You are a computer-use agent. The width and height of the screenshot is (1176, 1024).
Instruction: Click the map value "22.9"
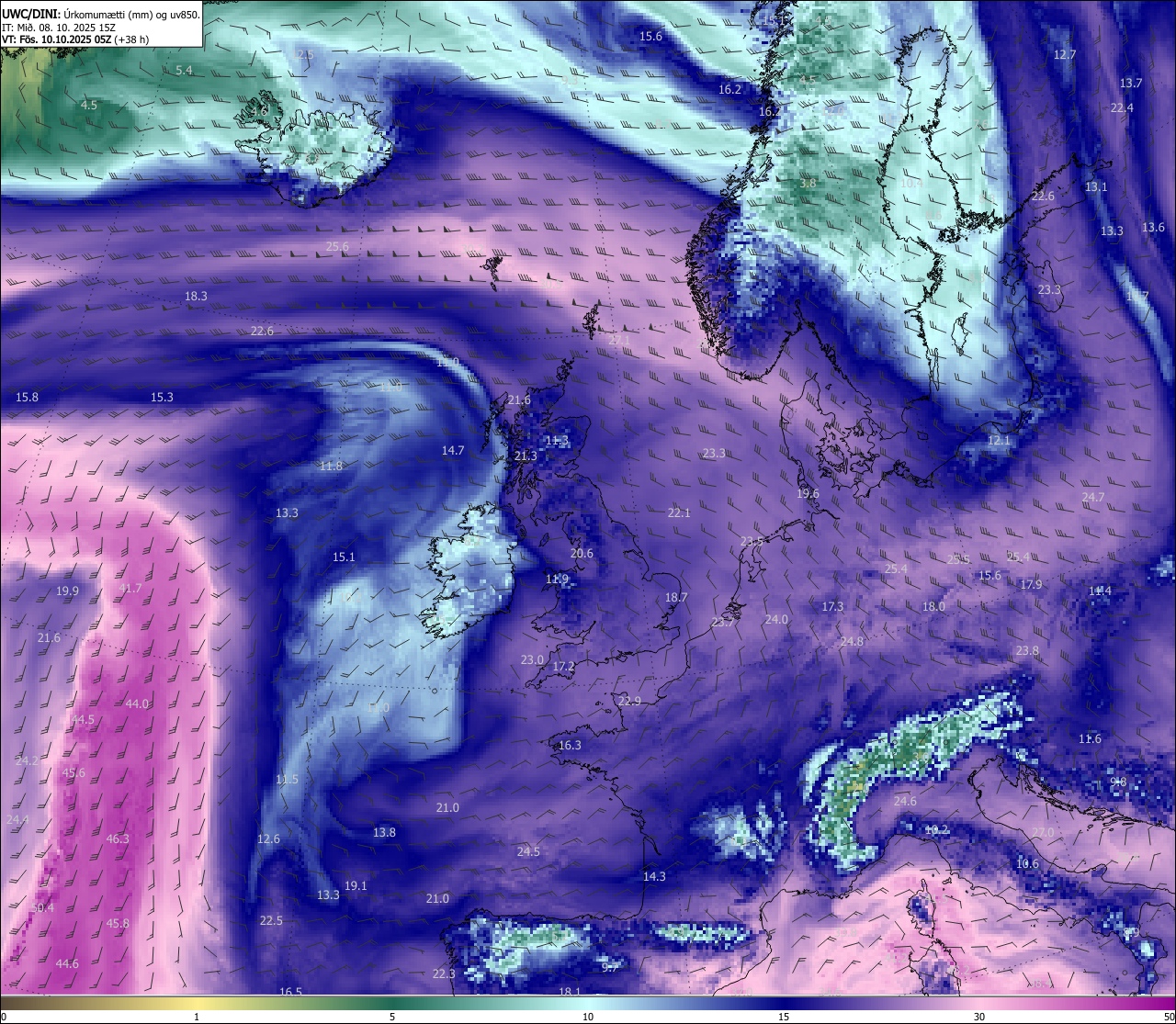point(629,702)
